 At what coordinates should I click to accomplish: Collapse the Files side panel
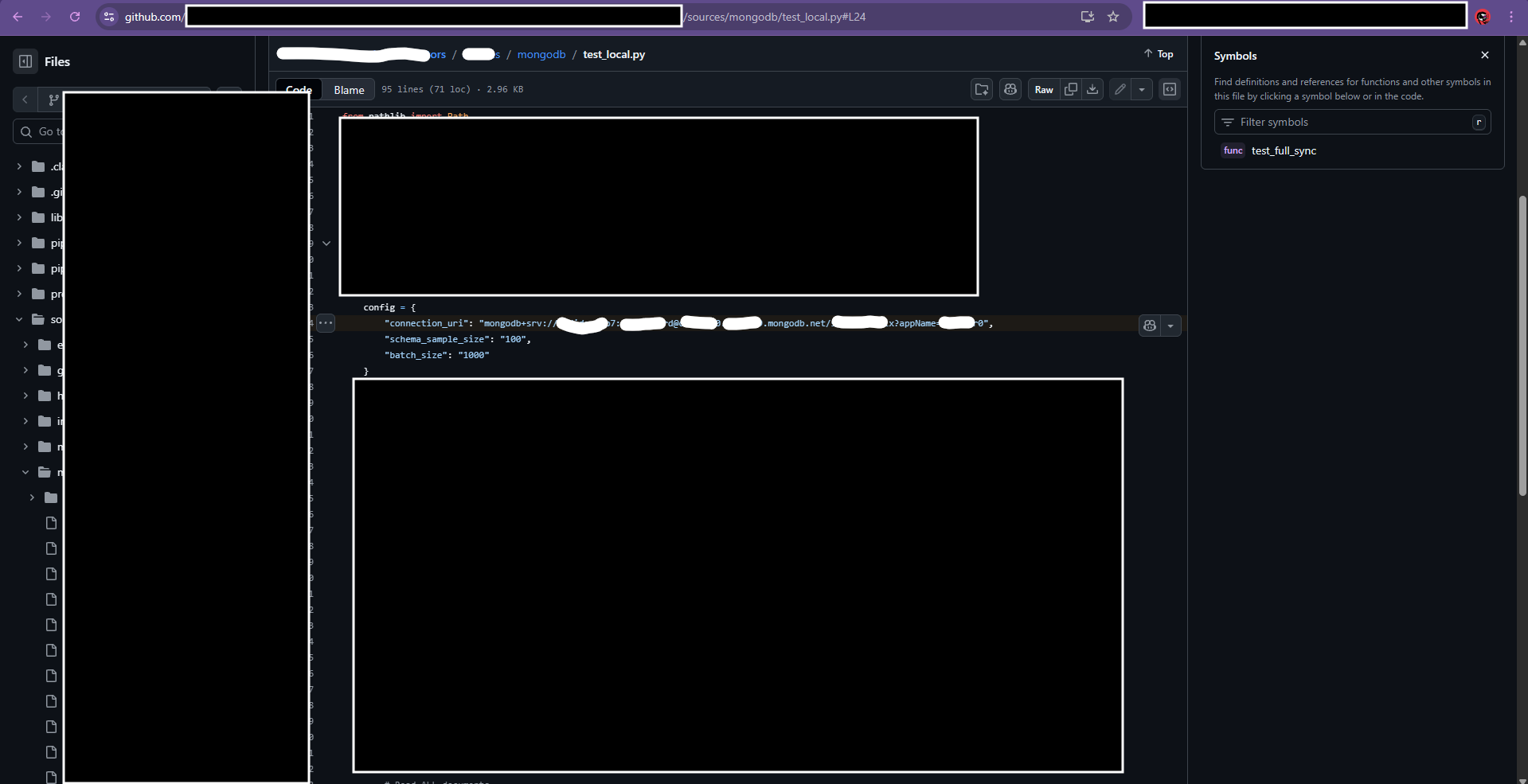[x=25, y=61]
